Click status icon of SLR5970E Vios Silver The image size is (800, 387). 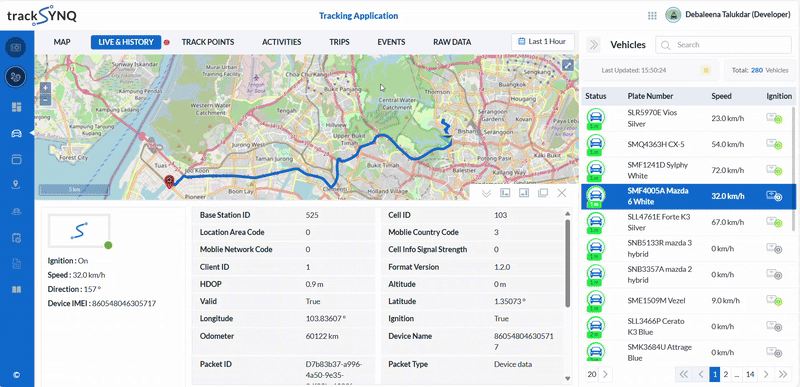click(x=595, y=118)
